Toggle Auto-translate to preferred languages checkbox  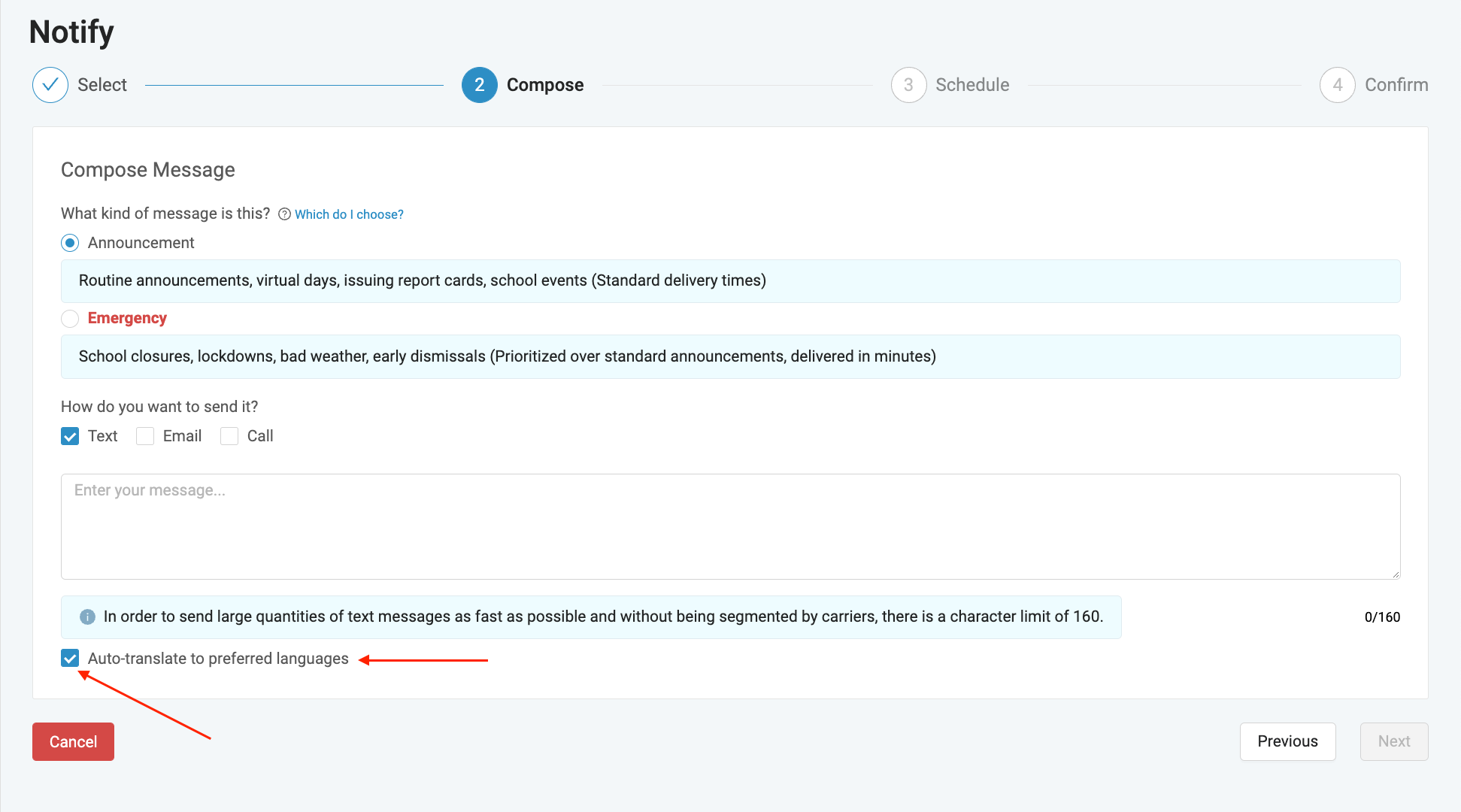click(x=70, y=659)
